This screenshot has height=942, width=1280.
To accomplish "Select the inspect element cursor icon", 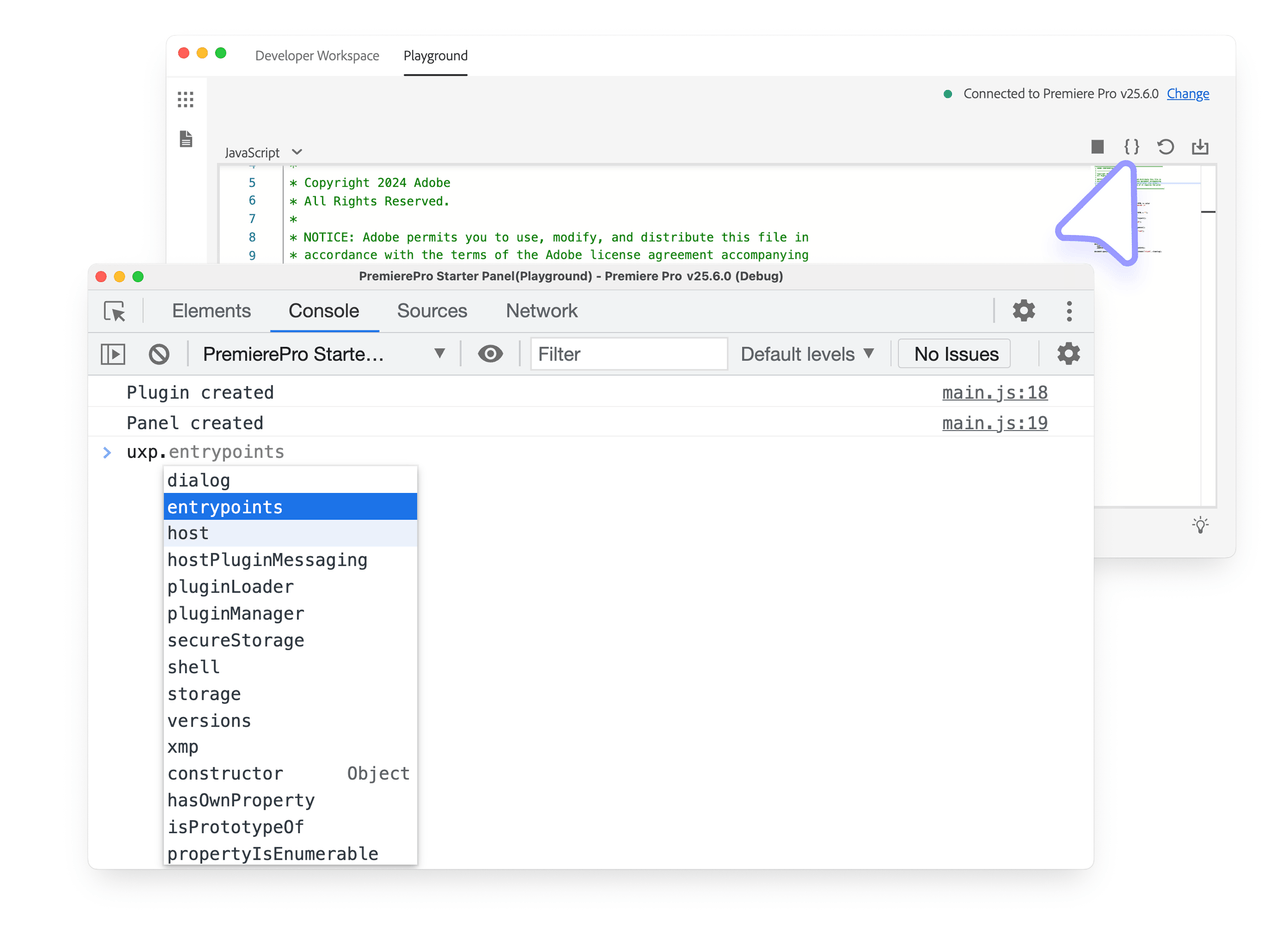I will pyautogui.click(x=114, y=311).
